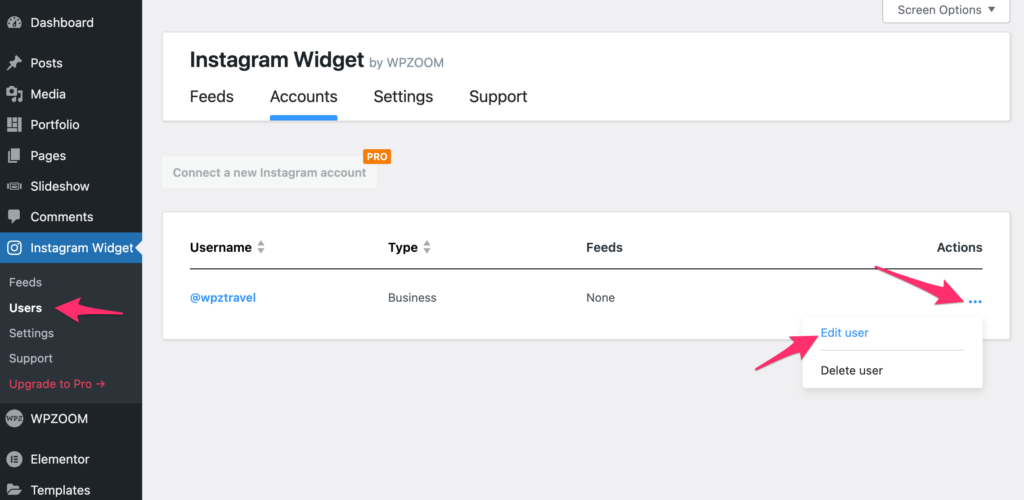Choose Delete user from the popup menu
Viewport: 1024px width, 500px height.
click(852, 370)
